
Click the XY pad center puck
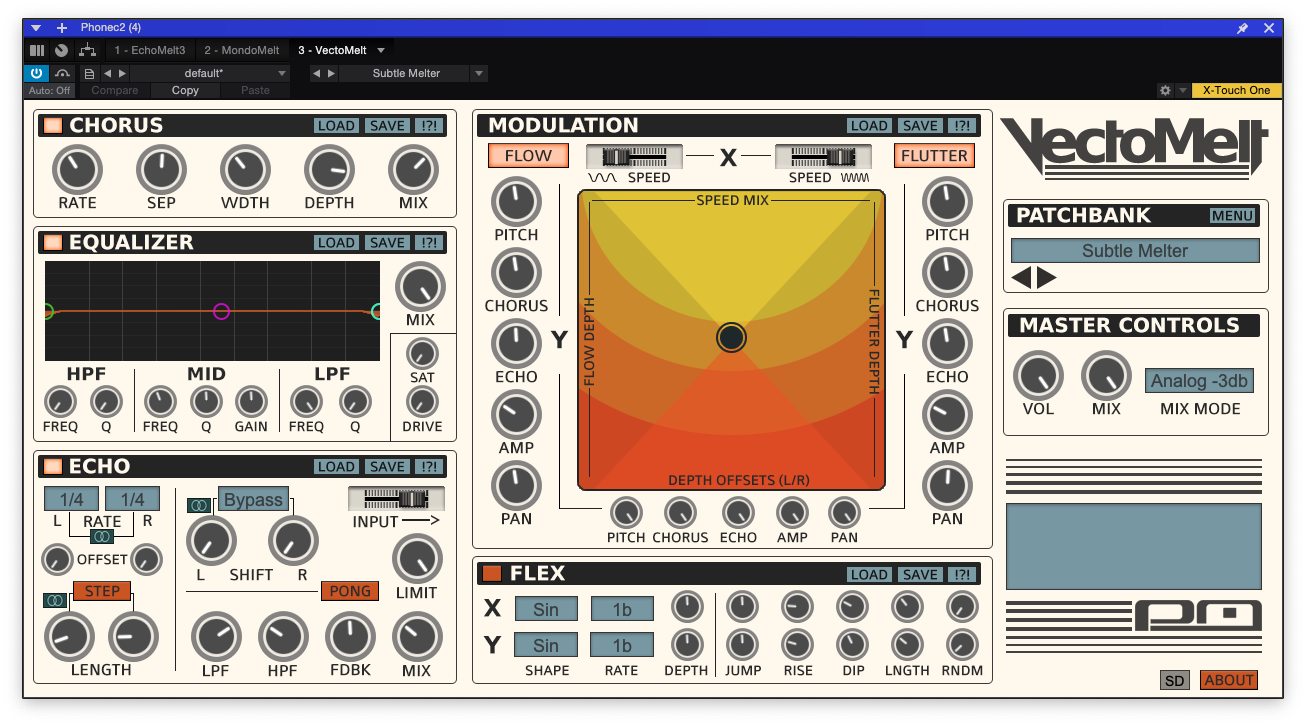[731, 338]
